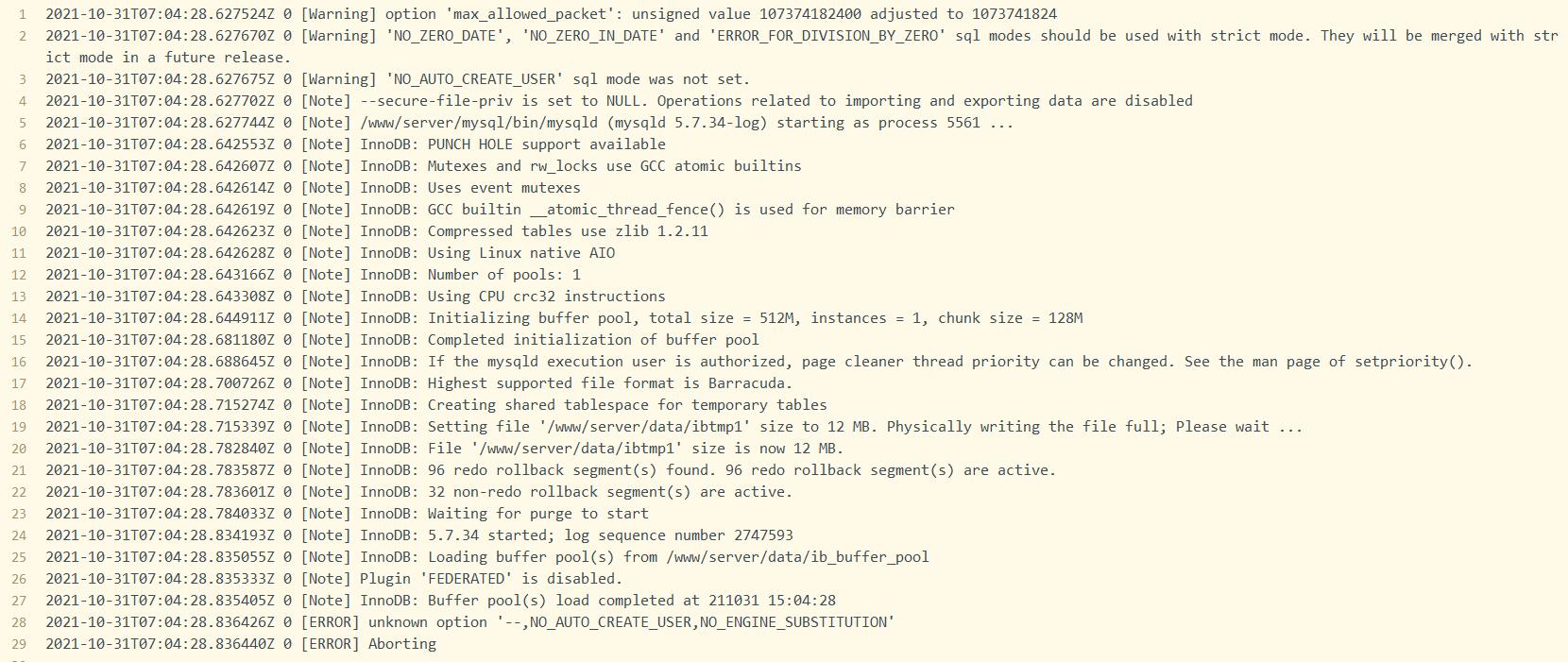Click the Waiting for purge to start line
1568x662 pixels.
347,514
